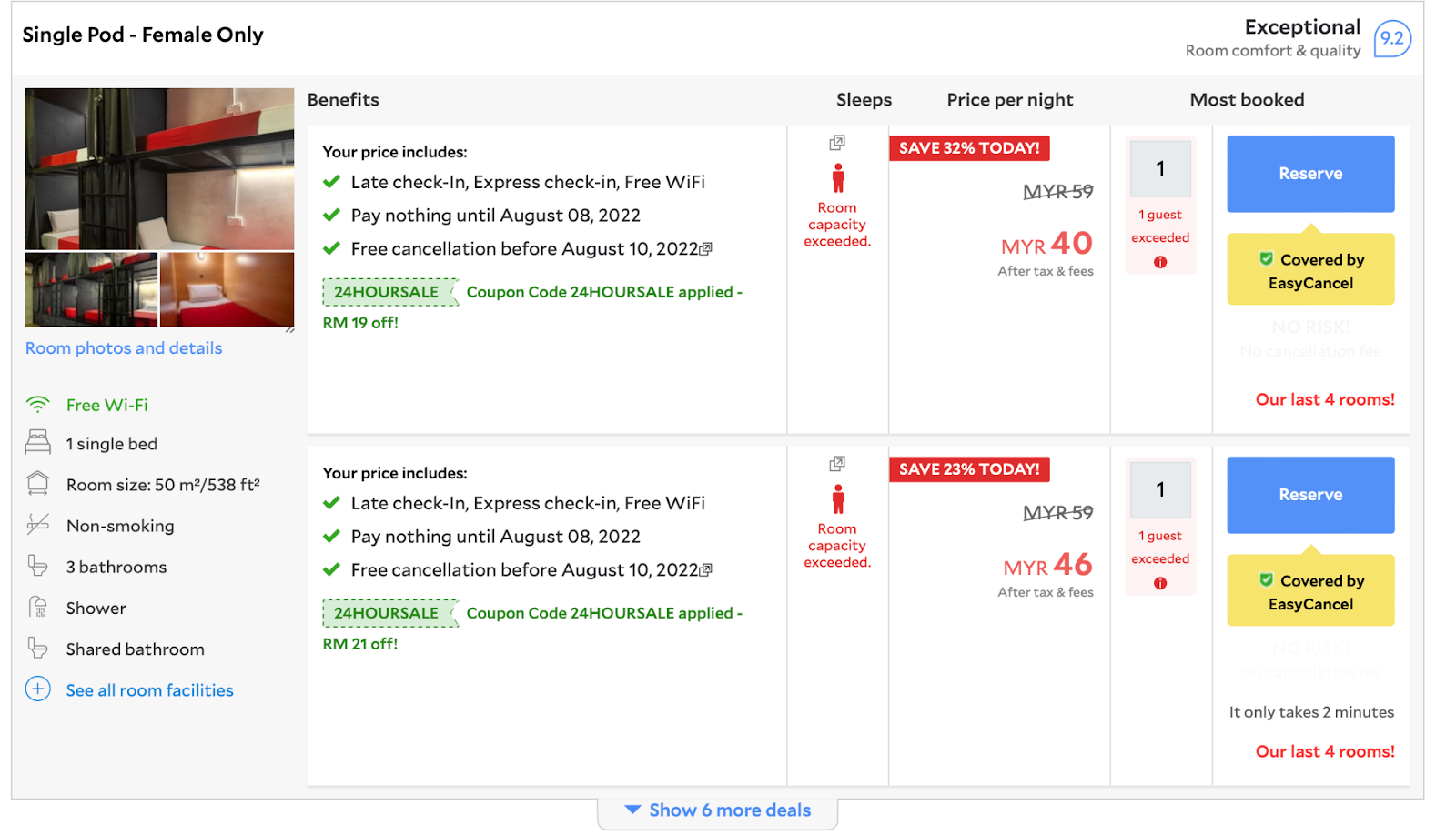Screen dimensions: 1456x835
Task: Open the large pod room main photo
Action: [159, 168]
